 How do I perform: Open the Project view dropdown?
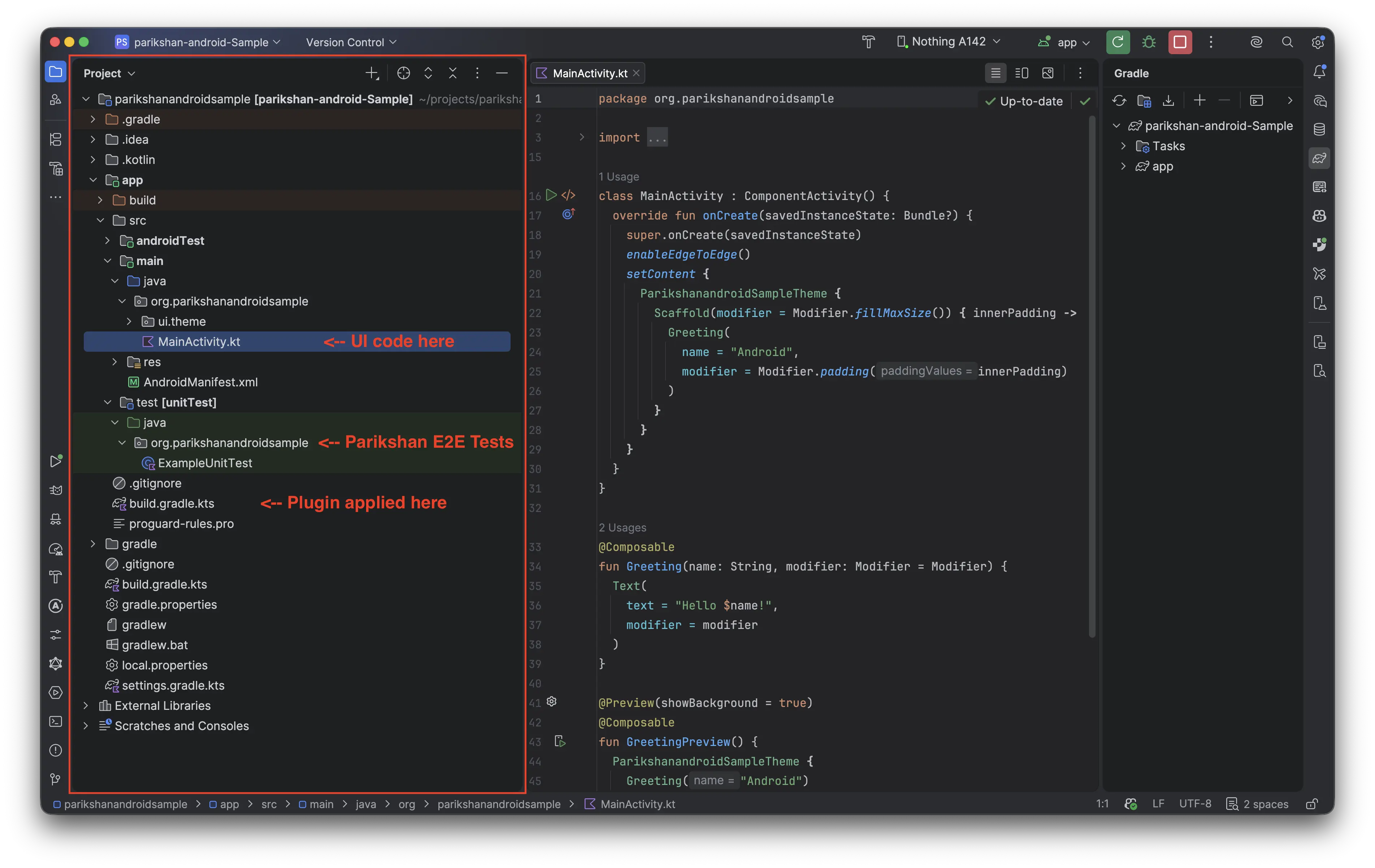point(109,73)
